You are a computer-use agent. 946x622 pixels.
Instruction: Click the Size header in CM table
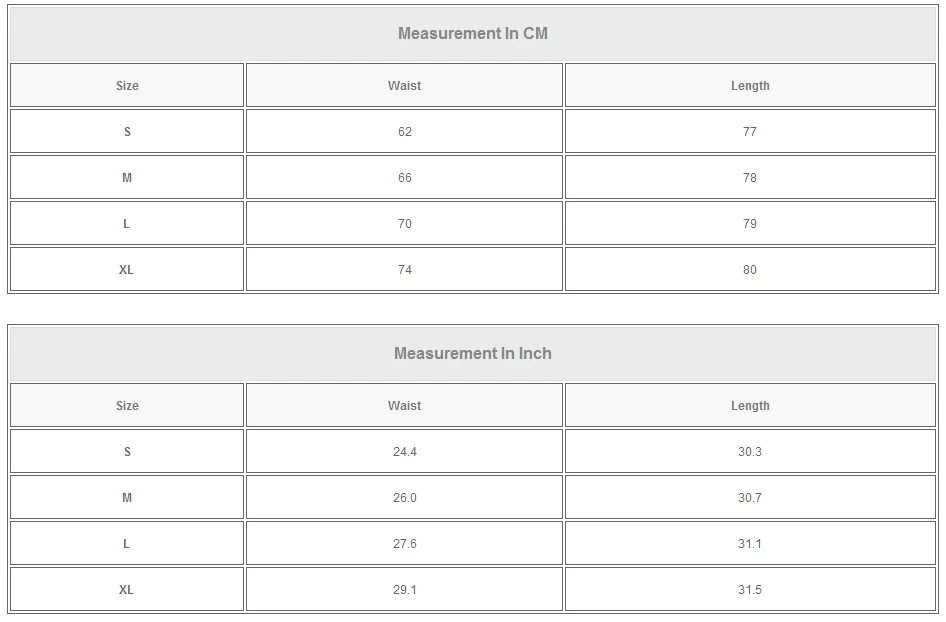tap(127, 86)
